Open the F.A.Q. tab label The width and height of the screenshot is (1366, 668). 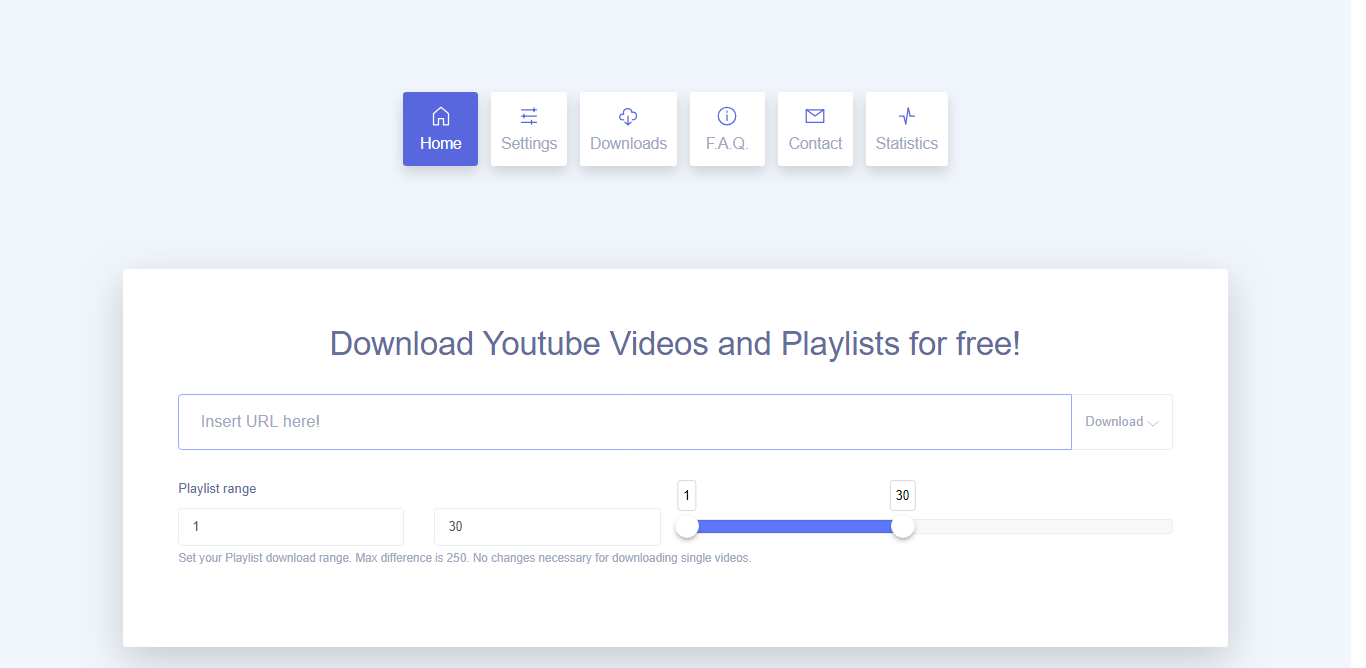click(x=727, y=143)
